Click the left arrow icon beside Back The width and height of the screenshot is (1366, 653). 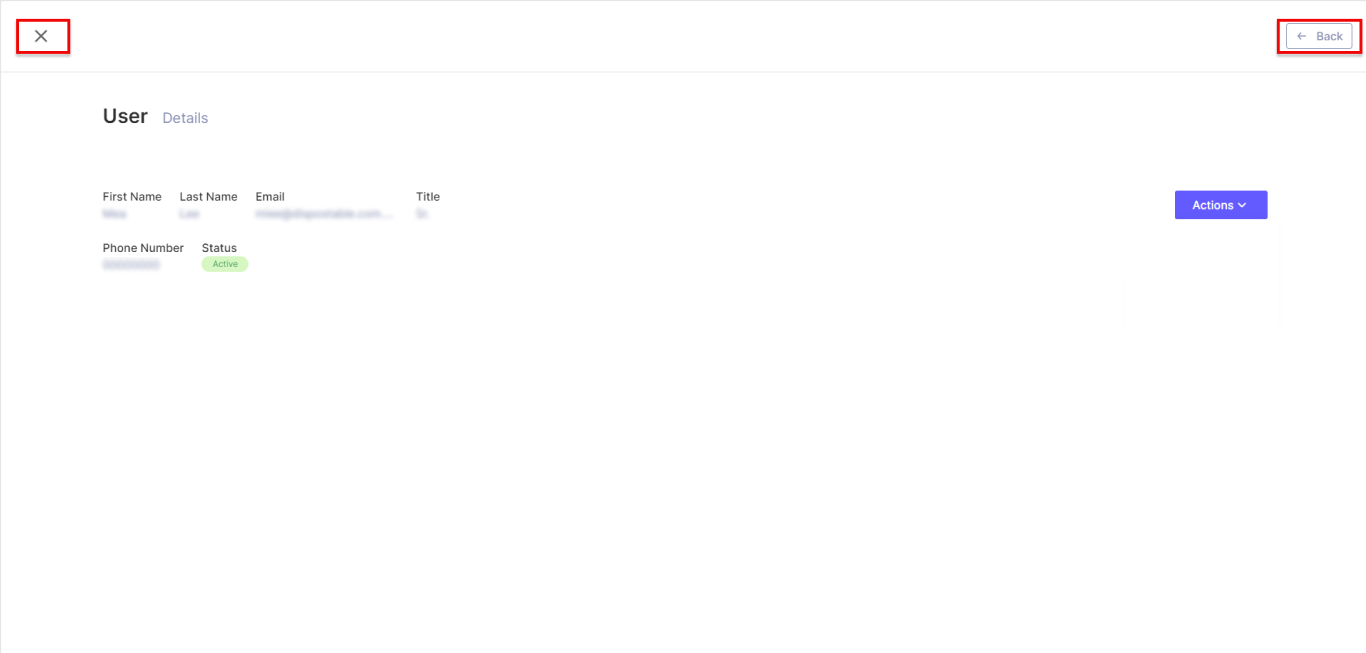(1302, 36)
